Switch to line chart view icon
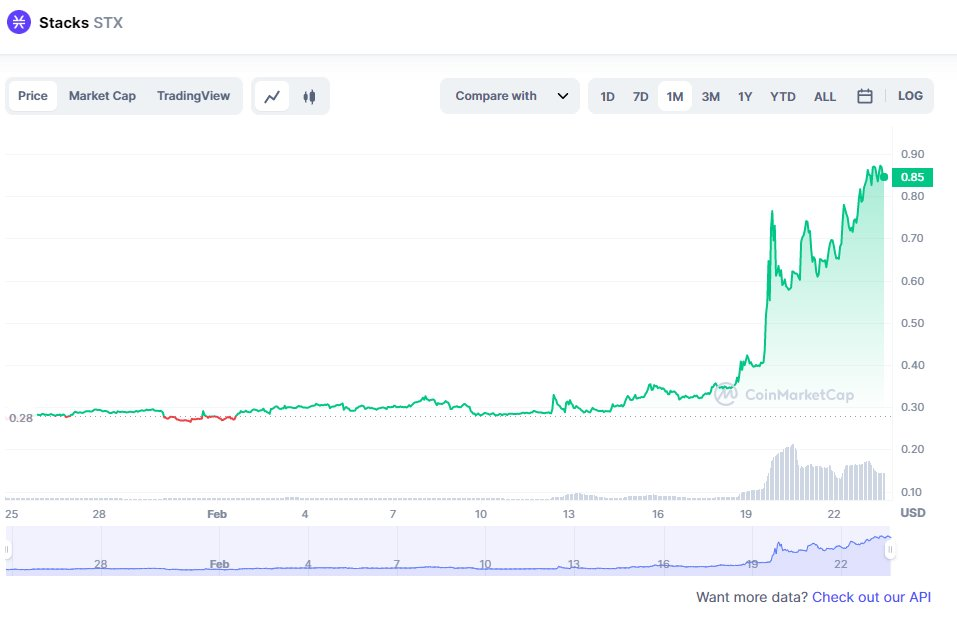Screen dimensions: 957x617 pos(272,96)
